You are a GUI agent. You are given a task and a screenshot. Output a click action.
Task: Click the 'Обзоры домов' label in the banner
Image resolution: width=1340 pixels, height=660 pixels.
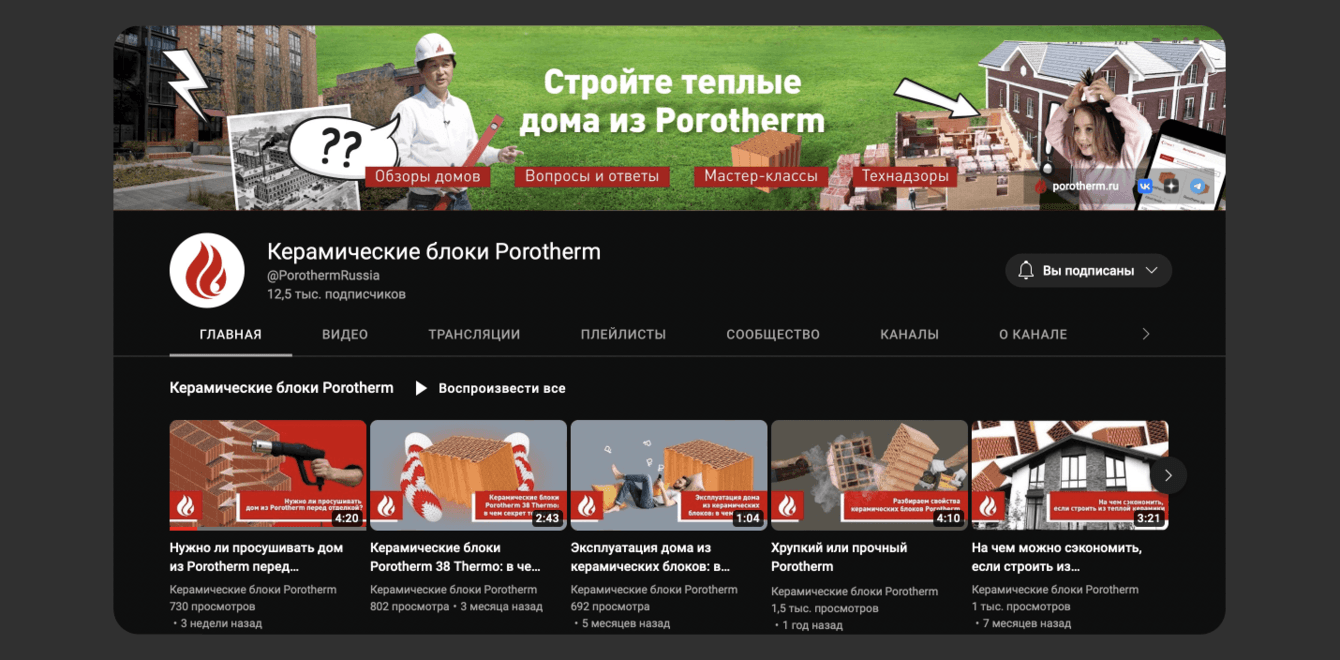pyautogui.click(x=427, y=177)
